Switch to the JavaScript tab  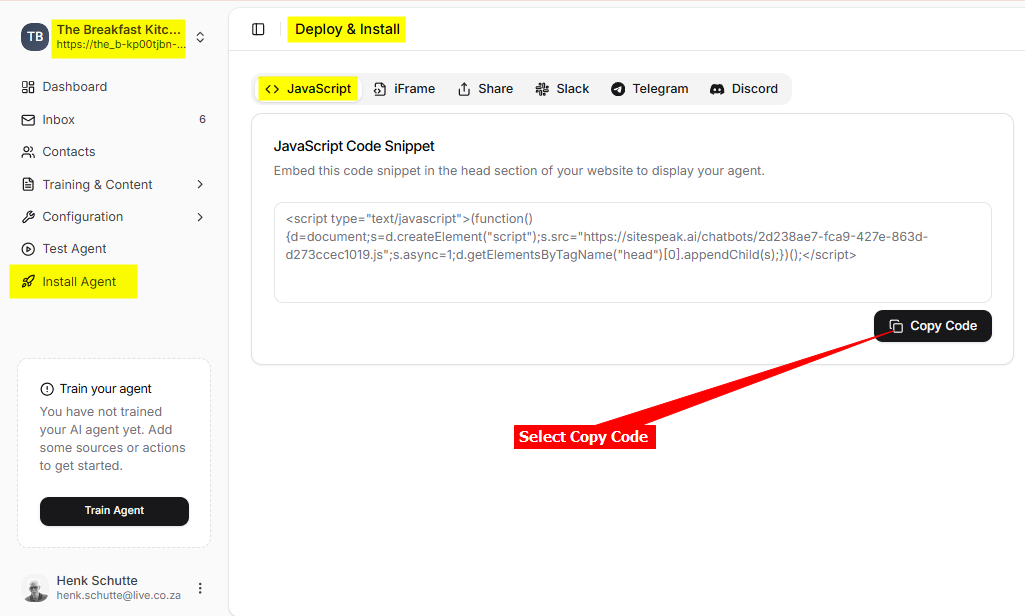point(309,89)
